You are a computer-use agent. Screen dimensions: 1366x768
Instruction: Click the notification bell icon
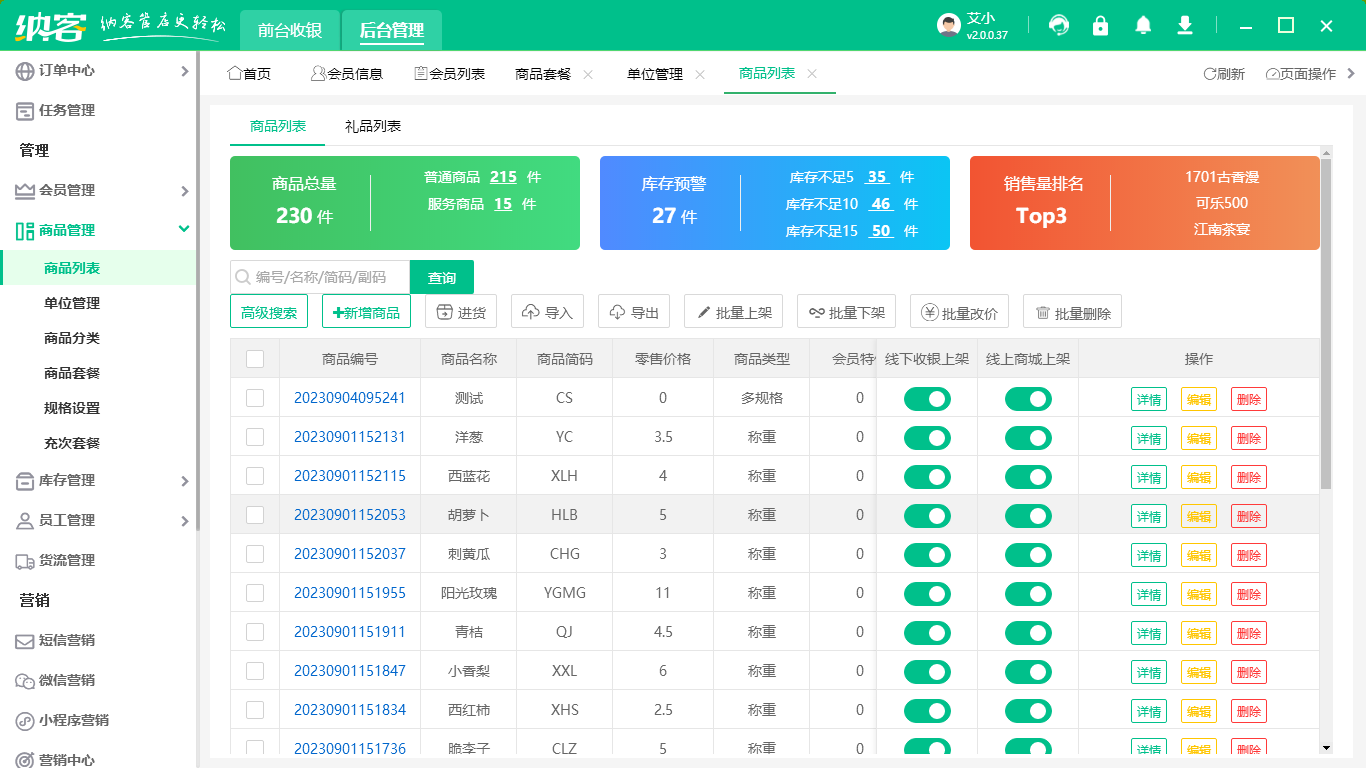pyautogui.click(x=1143, y=25)
